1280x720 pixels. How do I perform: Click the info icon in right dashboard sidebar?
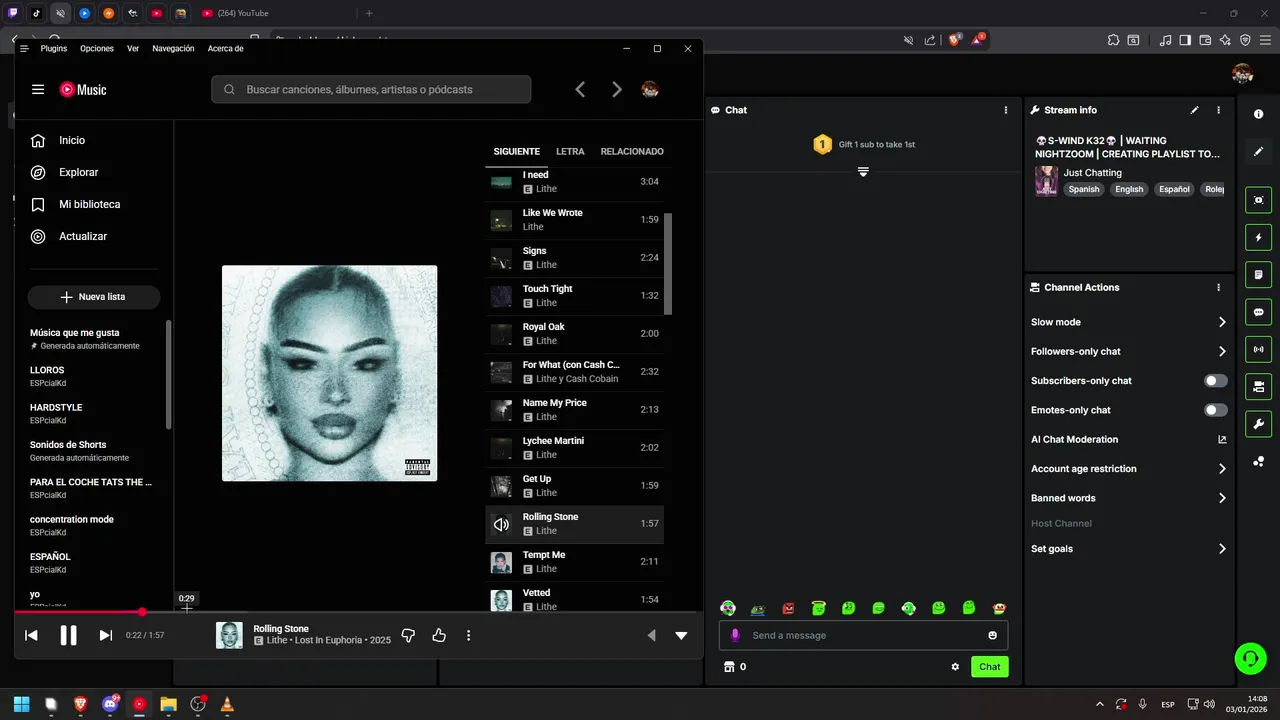1258,114
